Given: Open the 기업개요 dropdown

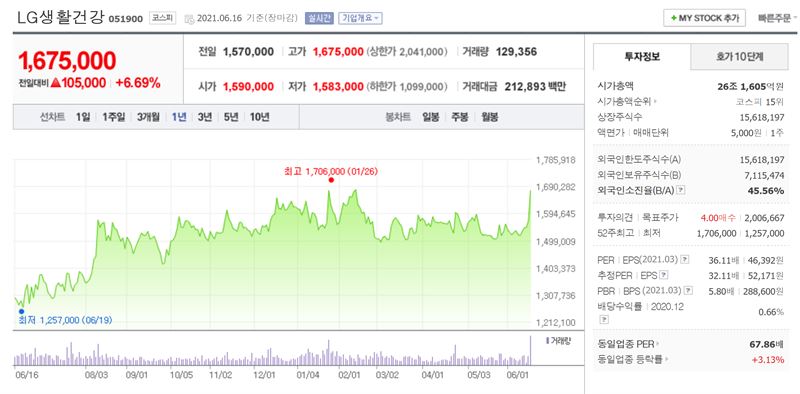Looking at the screenshot, I should (360, 18).
